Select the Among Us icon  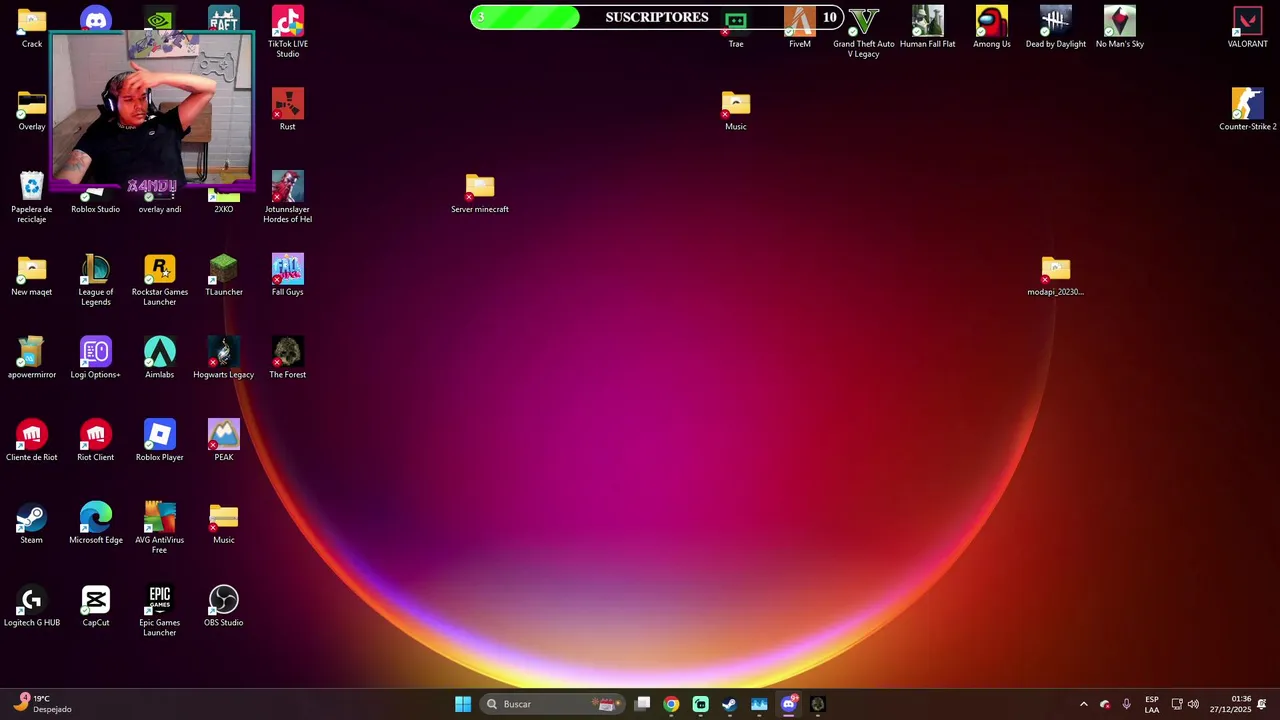(992, 27)
